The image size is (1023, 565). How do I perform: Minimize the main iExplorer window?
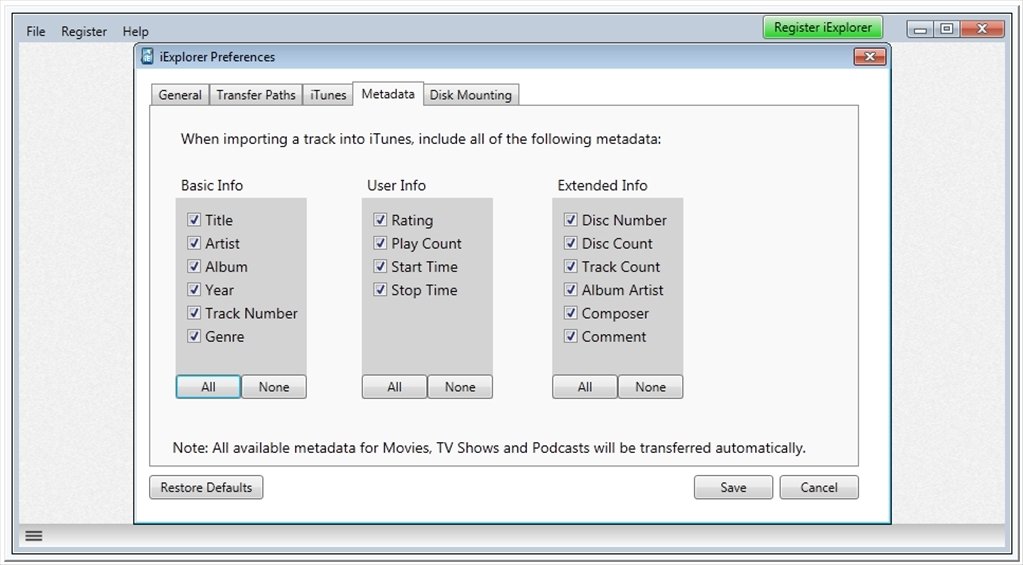click(x=921, y=29)
